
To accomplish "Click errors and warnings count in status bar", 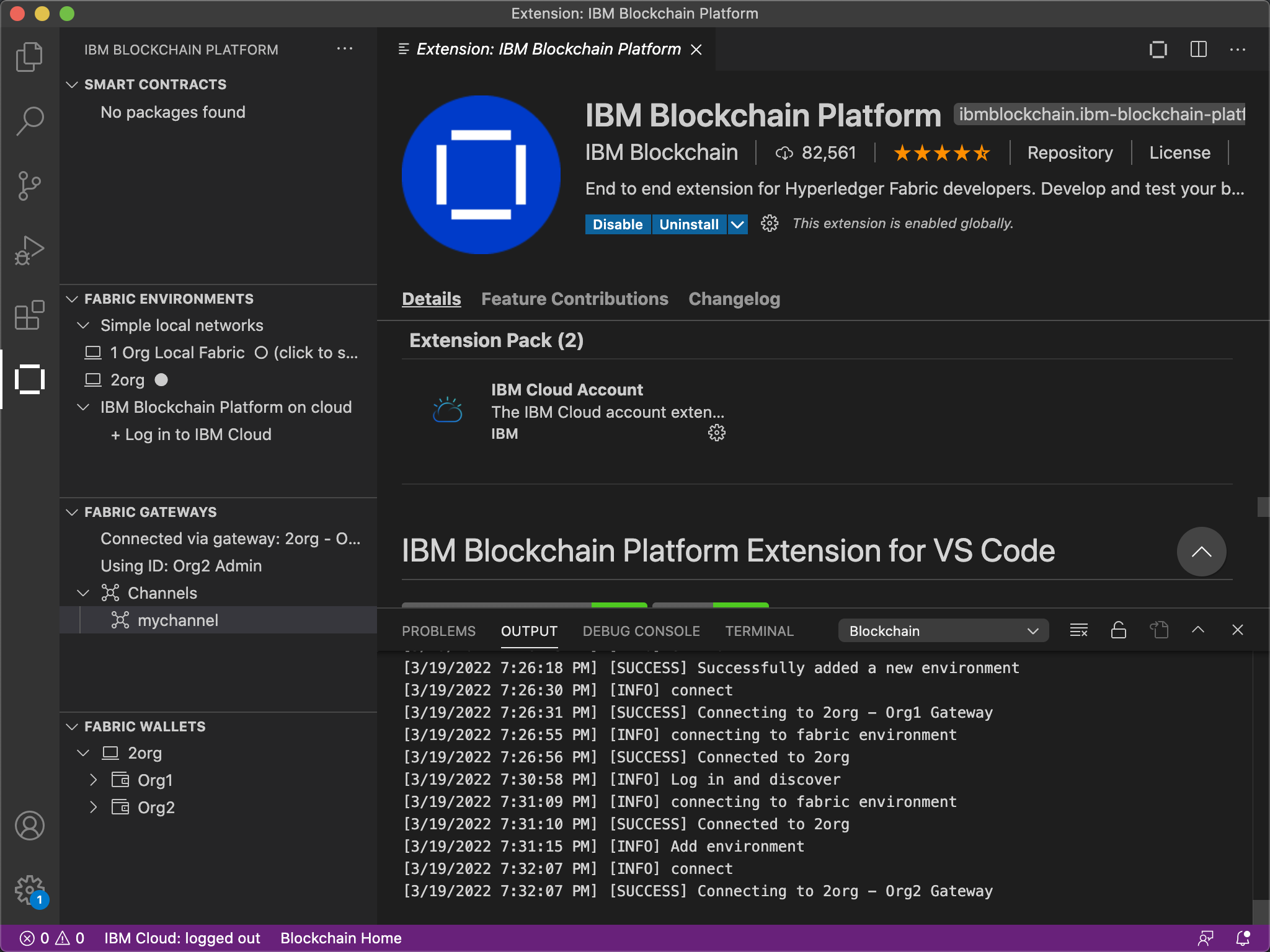I will click(x=52, y=938).
